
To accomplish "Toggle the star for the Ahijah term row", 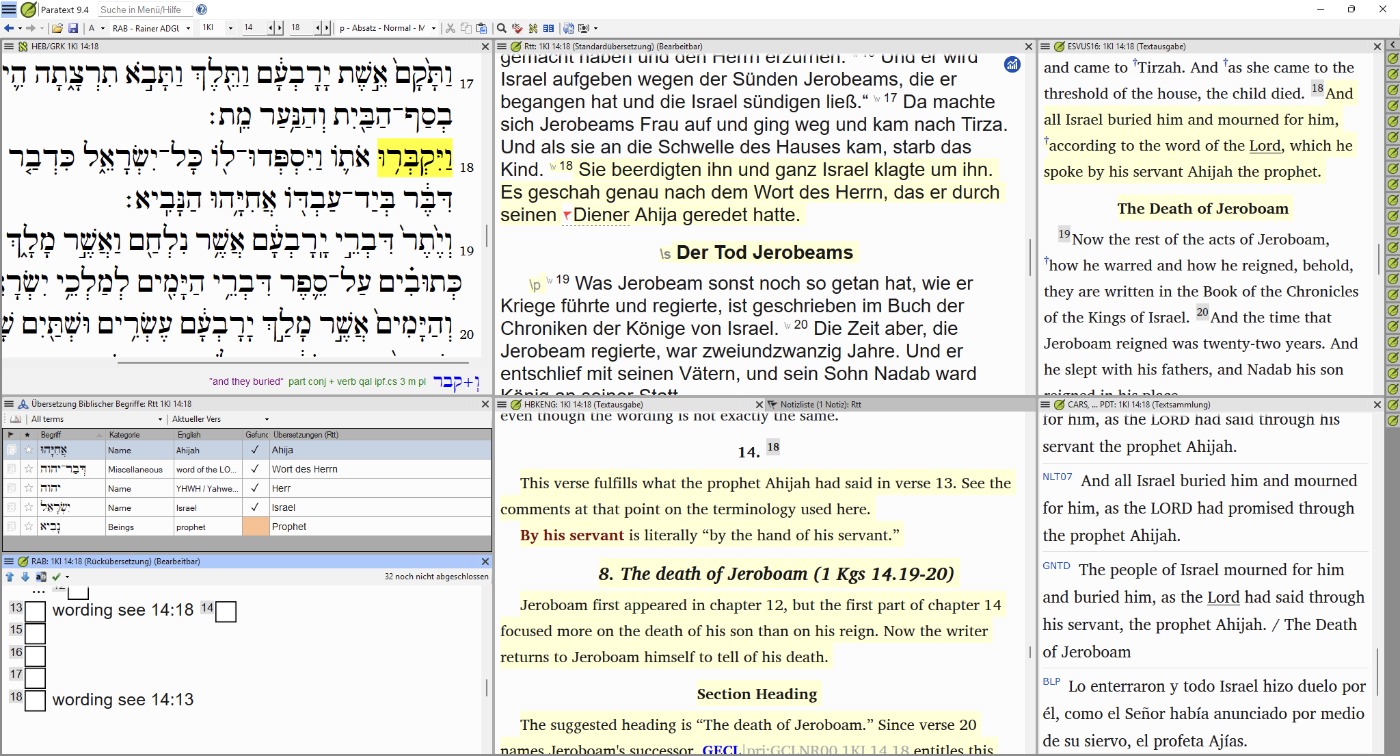I will click(28, 450).
